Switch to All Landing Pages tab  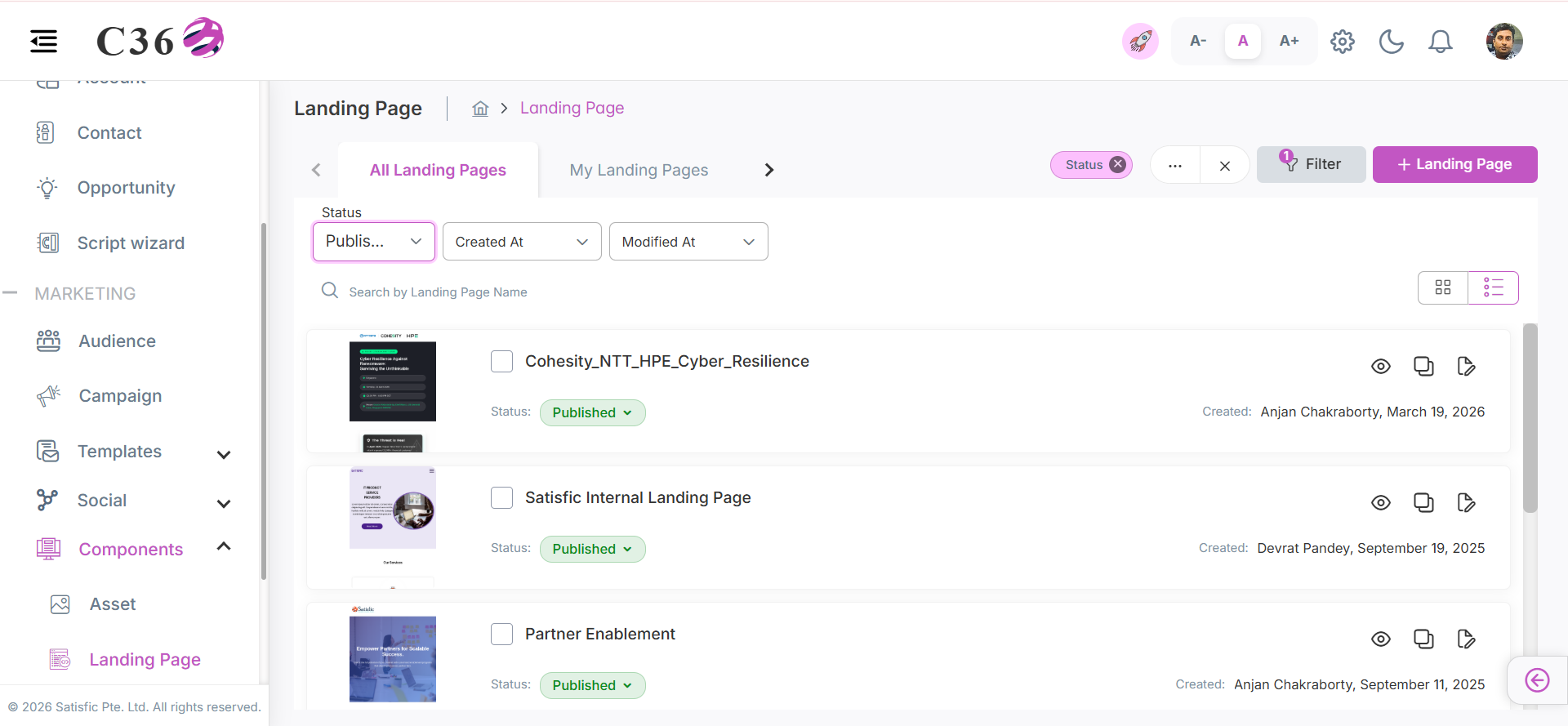(x=438, y=170)
